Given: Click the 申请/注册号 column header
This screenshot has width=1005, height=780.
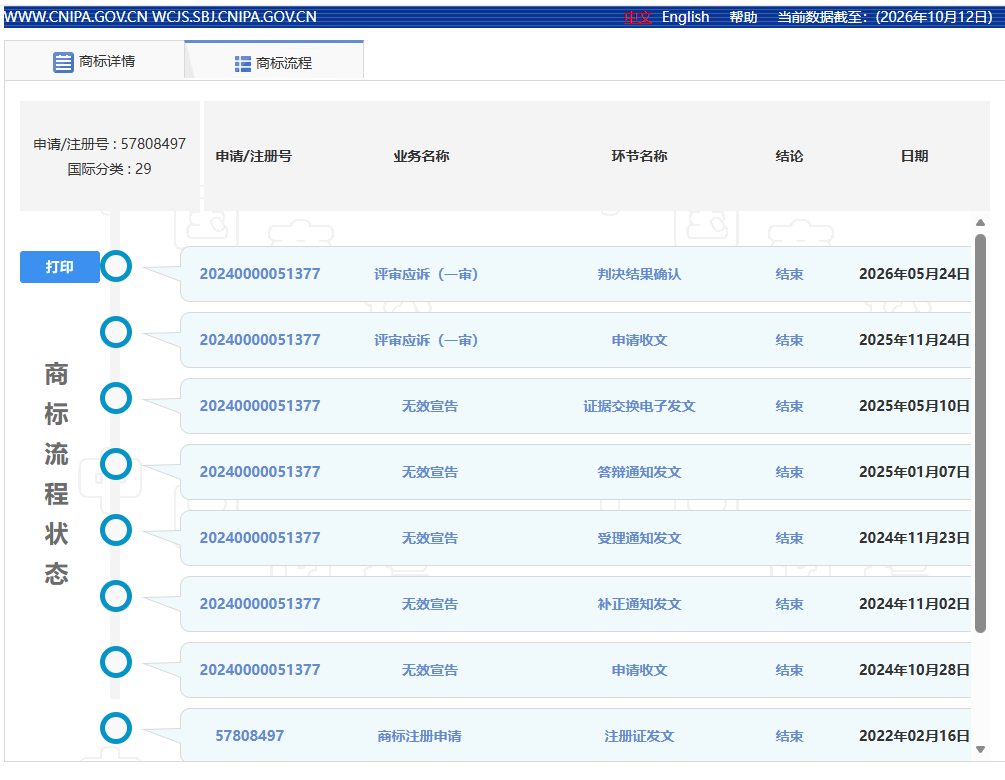Looking at the screenshot, I should click(254, 156).
